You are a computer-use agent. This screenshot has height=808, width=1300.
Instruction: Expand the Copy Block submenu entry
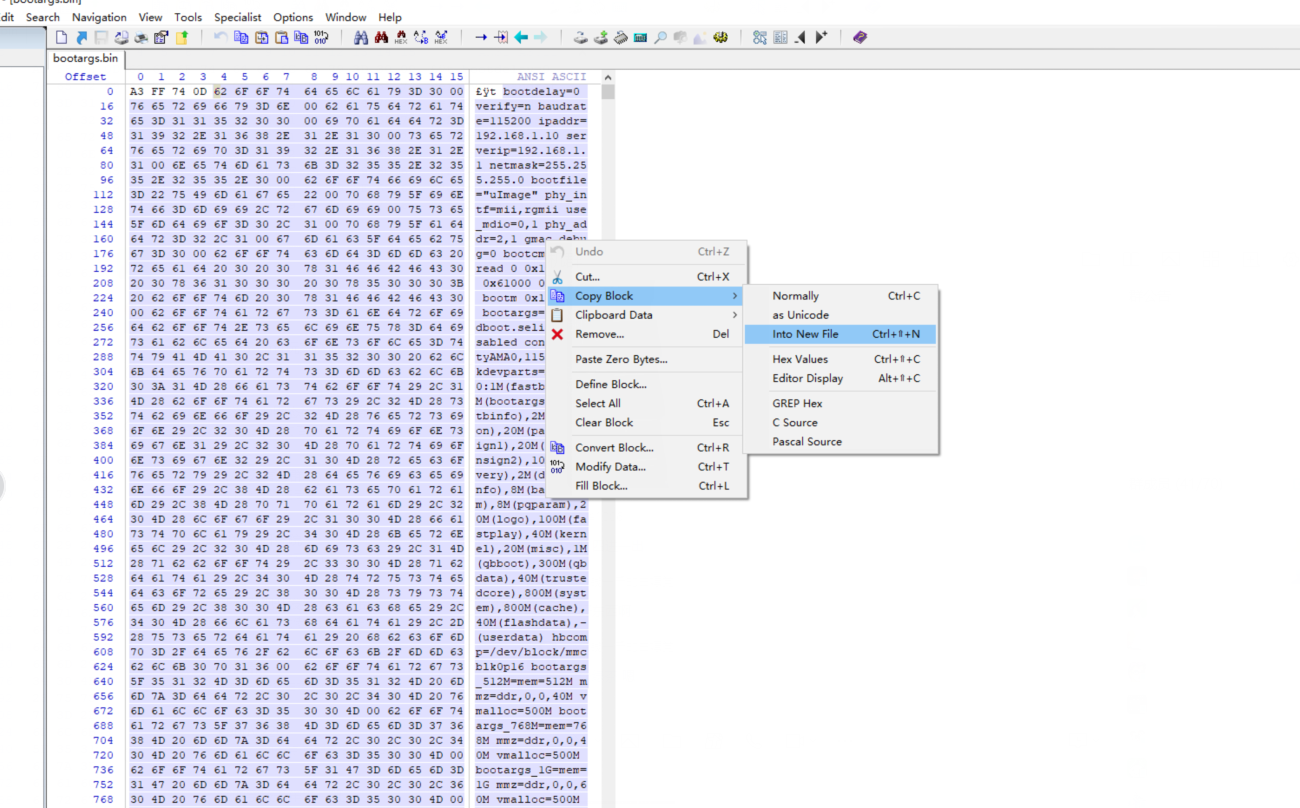click(x=647, y=296)
